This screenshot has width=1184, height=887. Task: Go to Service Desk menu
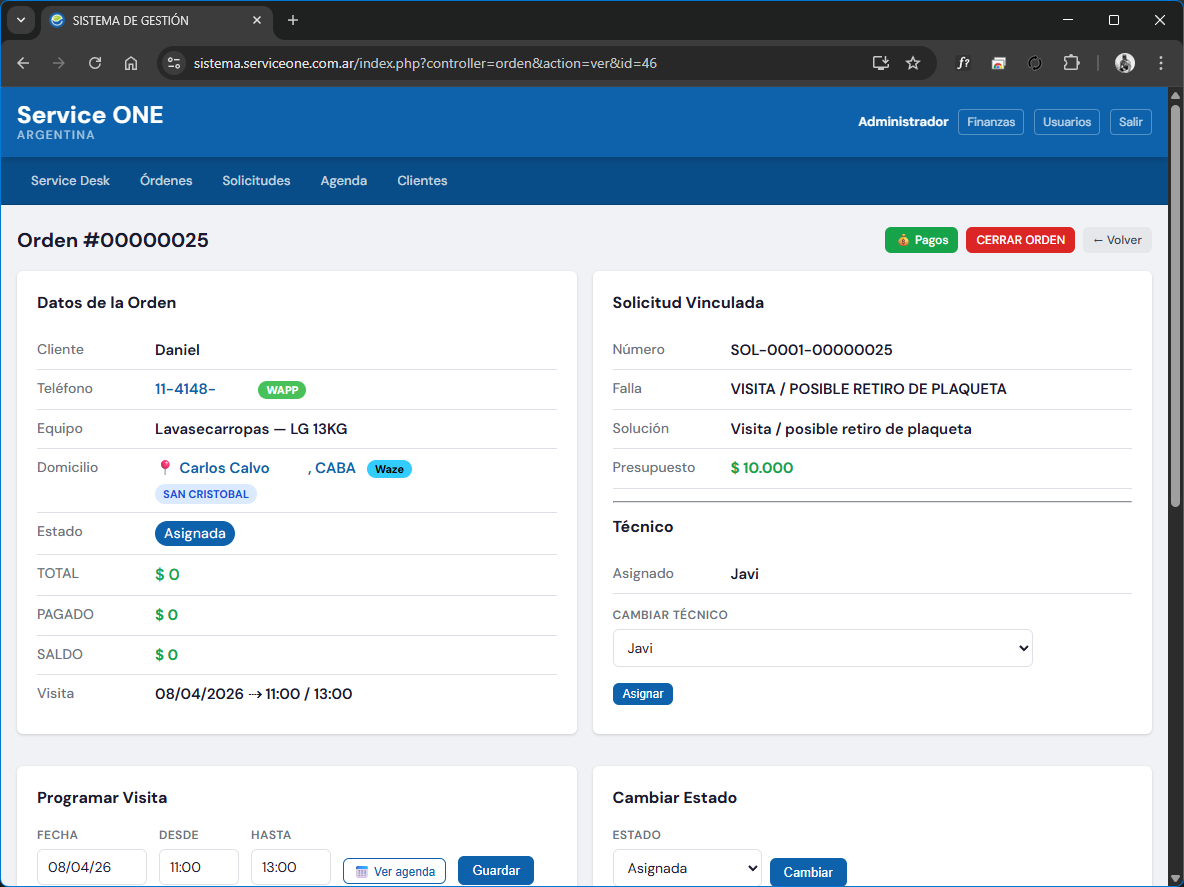click(70, 181)
